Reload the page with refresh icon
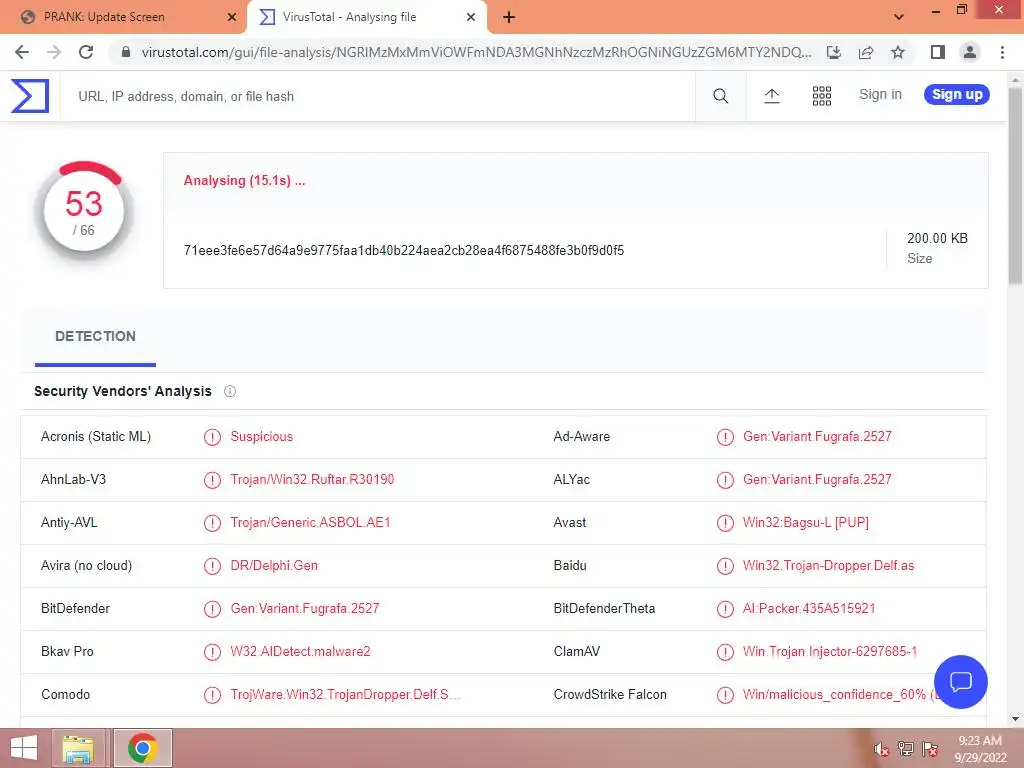The image size is (1024, 768). coord(86,52)
